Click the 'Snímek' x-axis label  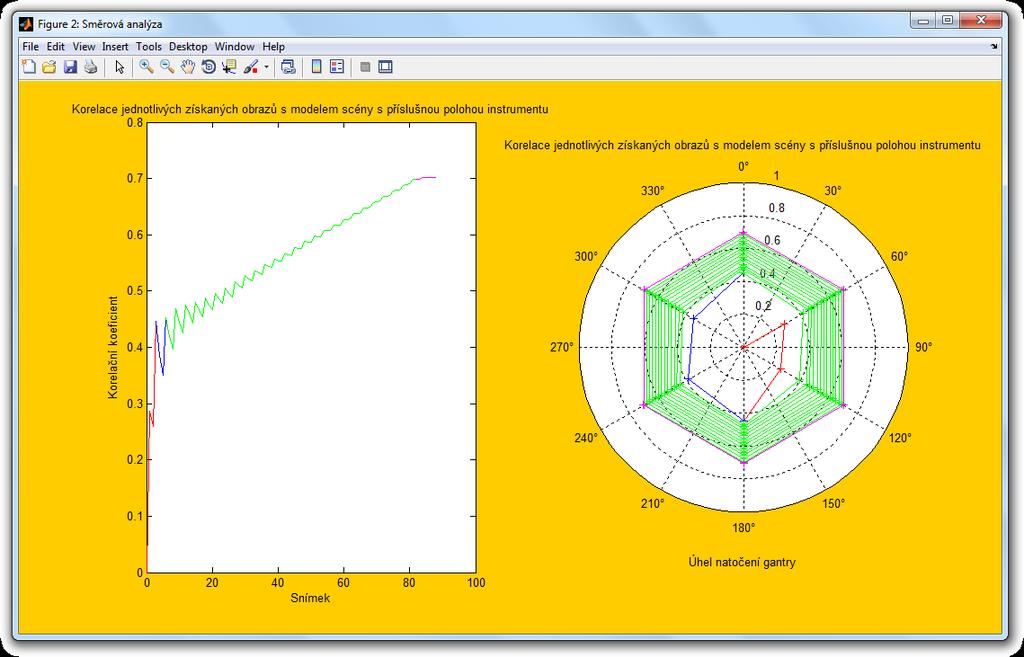[310, 598]
